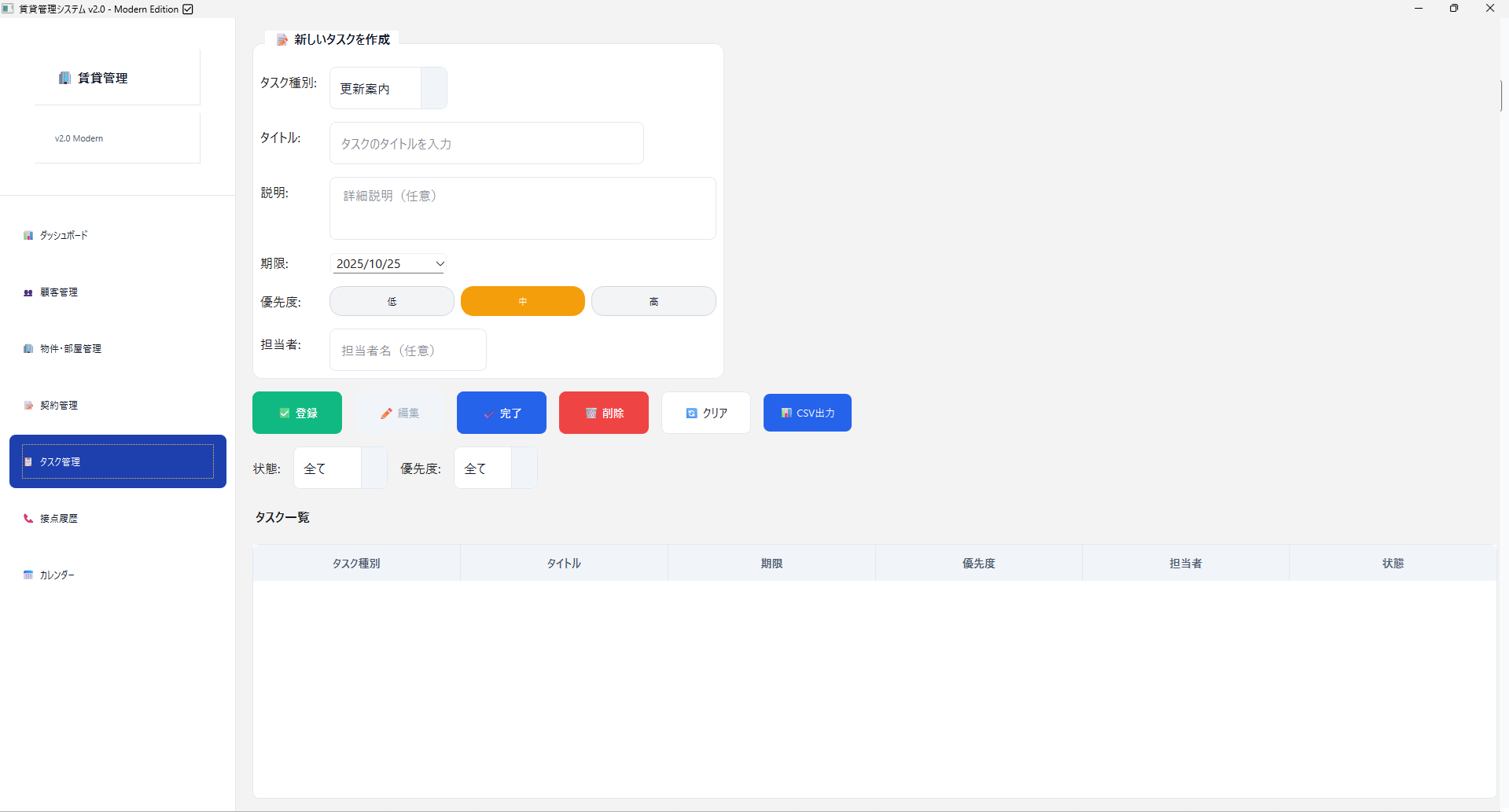This screenshot has width=1509, height=812.
Task: Open the 優先度 filter dropdown set to 全て
Action: (524, 468)
